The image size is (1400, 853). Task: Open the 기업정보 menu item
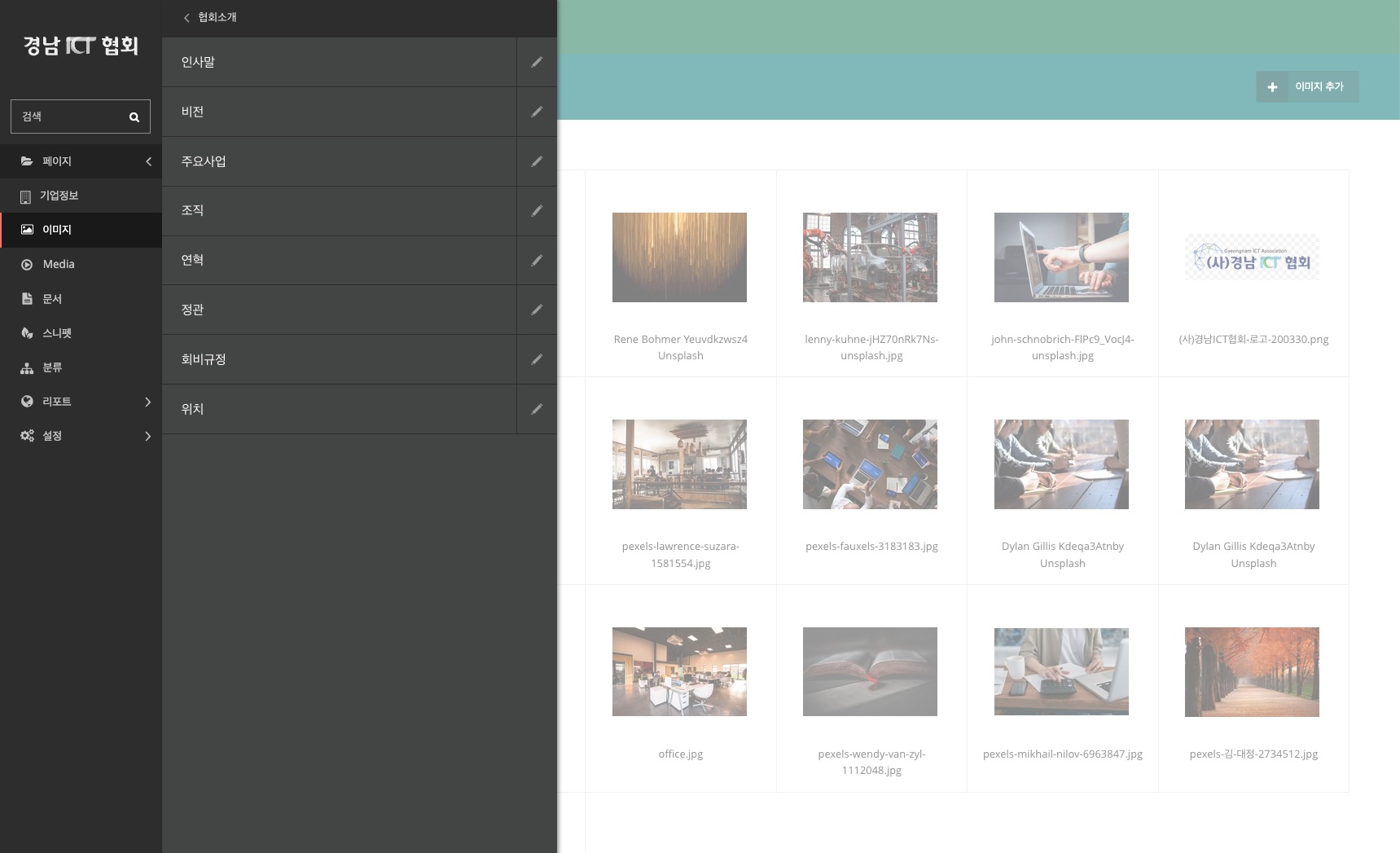point(81,196)
